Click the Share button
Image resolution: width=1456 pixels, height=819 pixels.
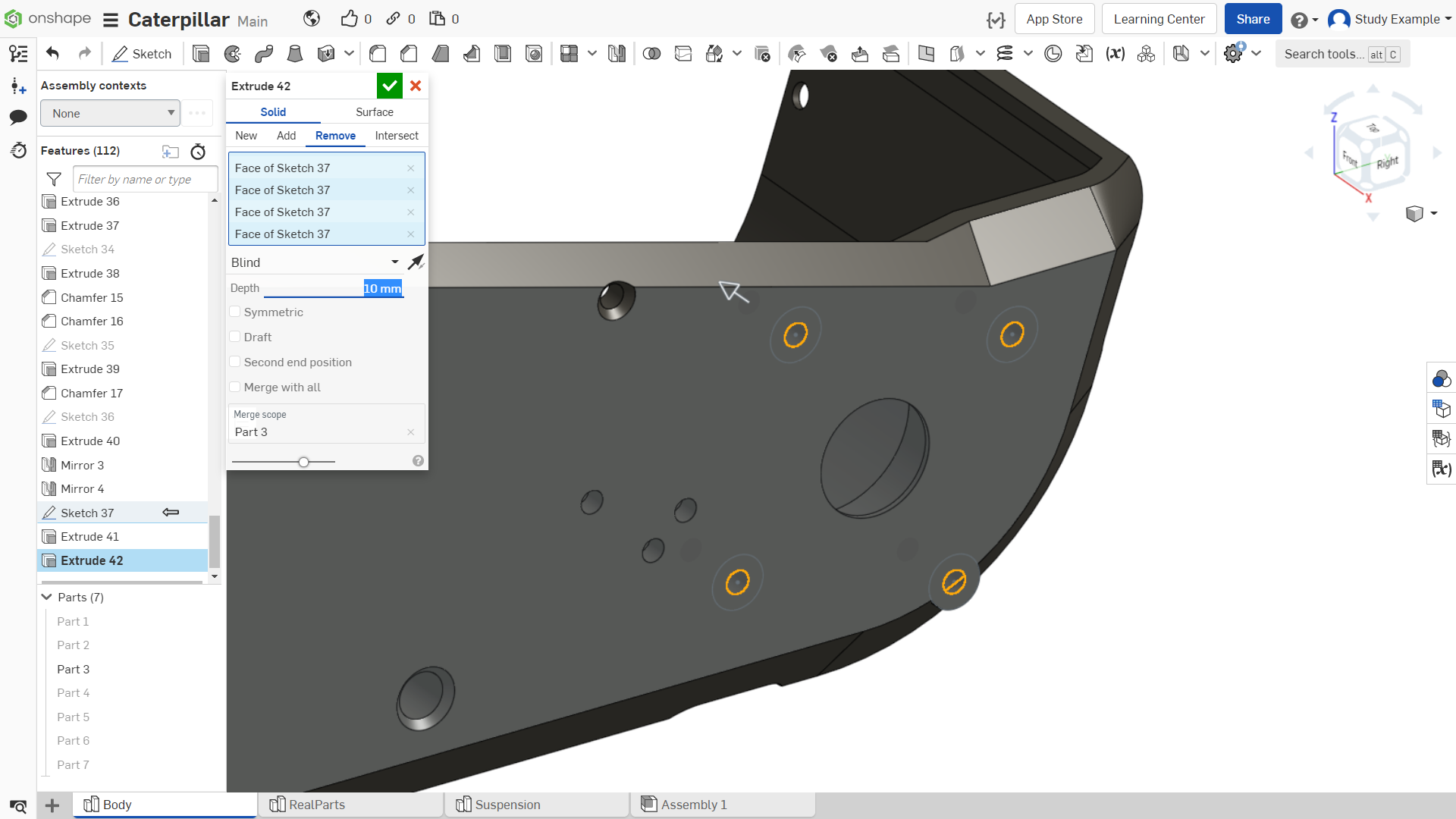[1253, 19]
